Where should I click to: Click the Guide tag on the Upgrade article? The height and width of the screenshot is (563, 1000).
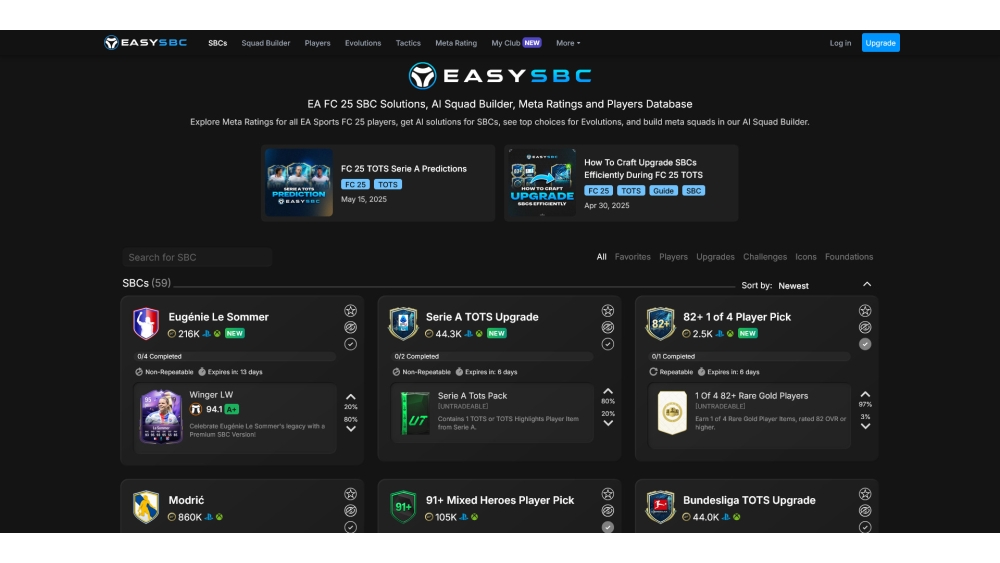click(663, 191)
